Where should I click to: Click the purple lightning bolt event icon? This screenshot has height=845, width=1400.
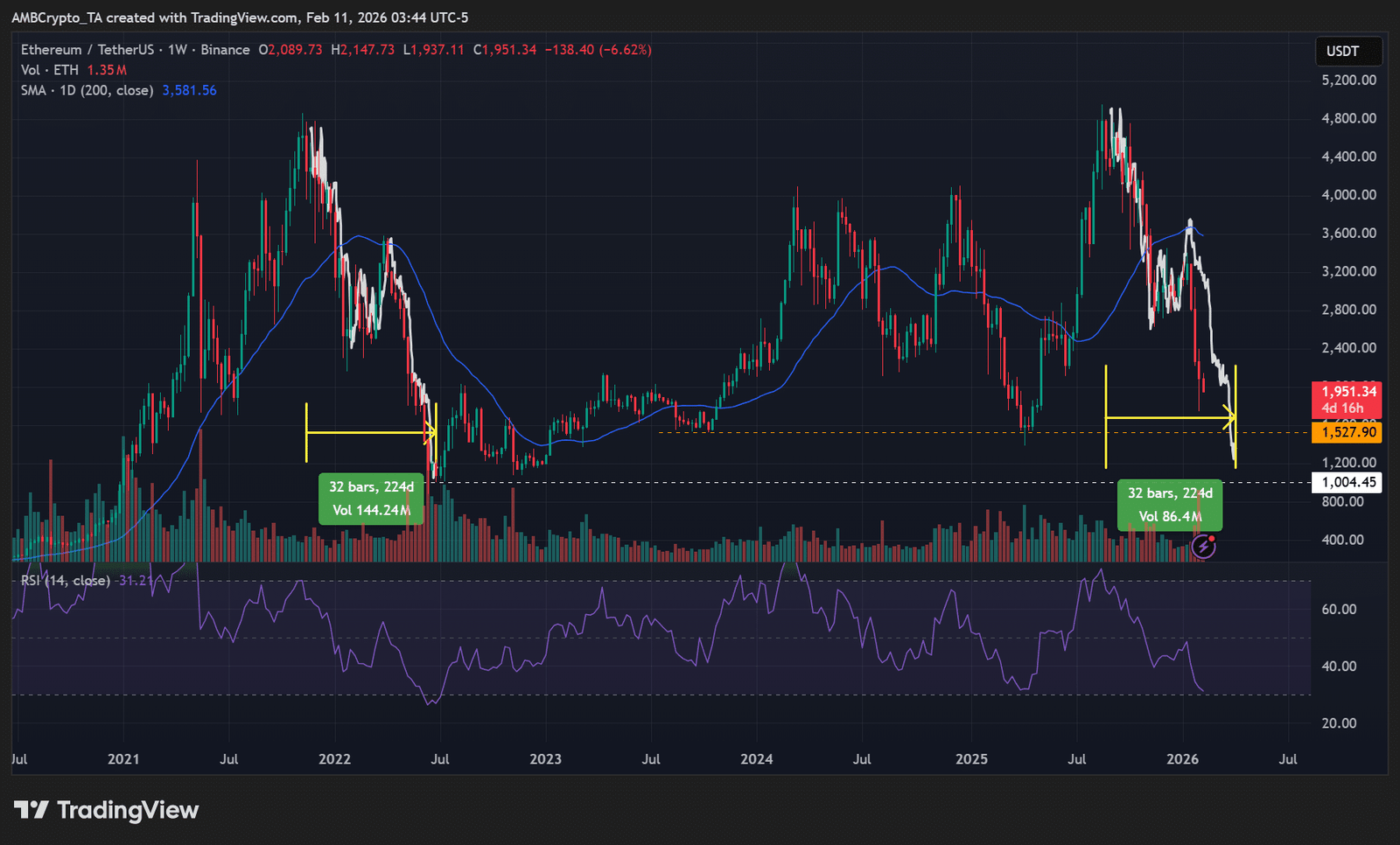(x=1204, y=547)
